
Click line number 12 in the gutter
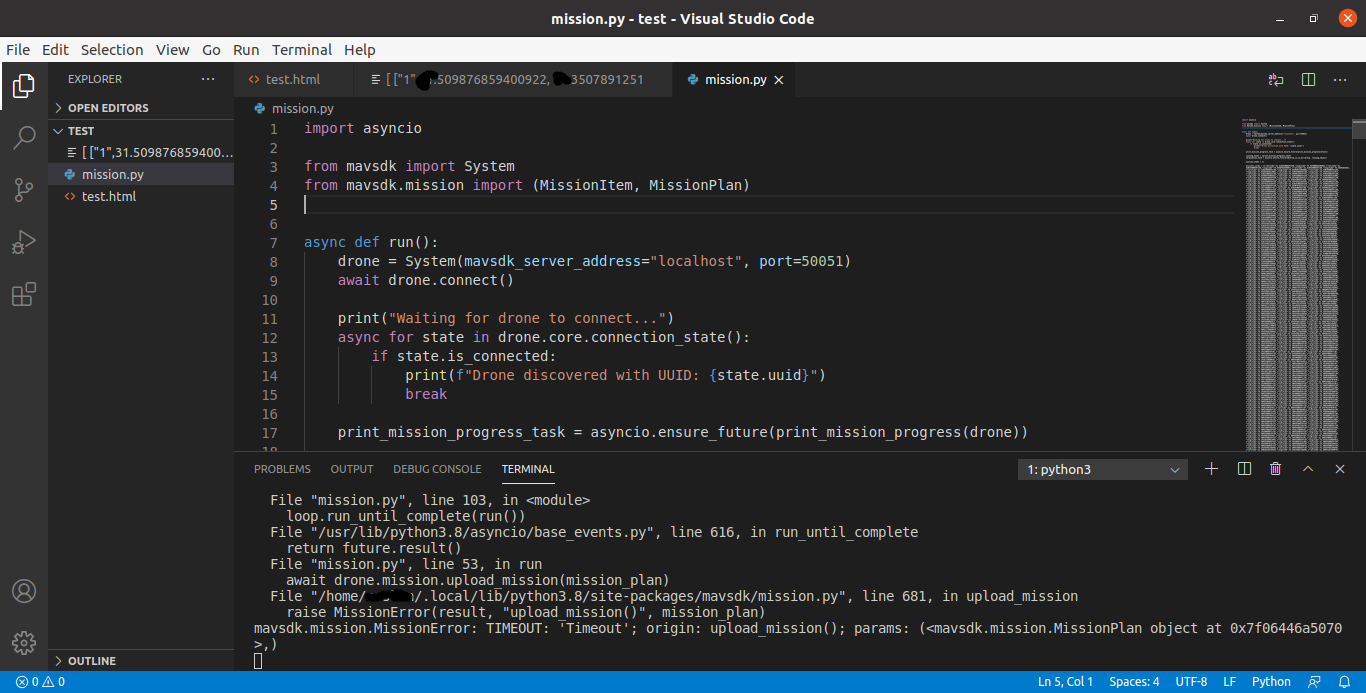[271, 337]
